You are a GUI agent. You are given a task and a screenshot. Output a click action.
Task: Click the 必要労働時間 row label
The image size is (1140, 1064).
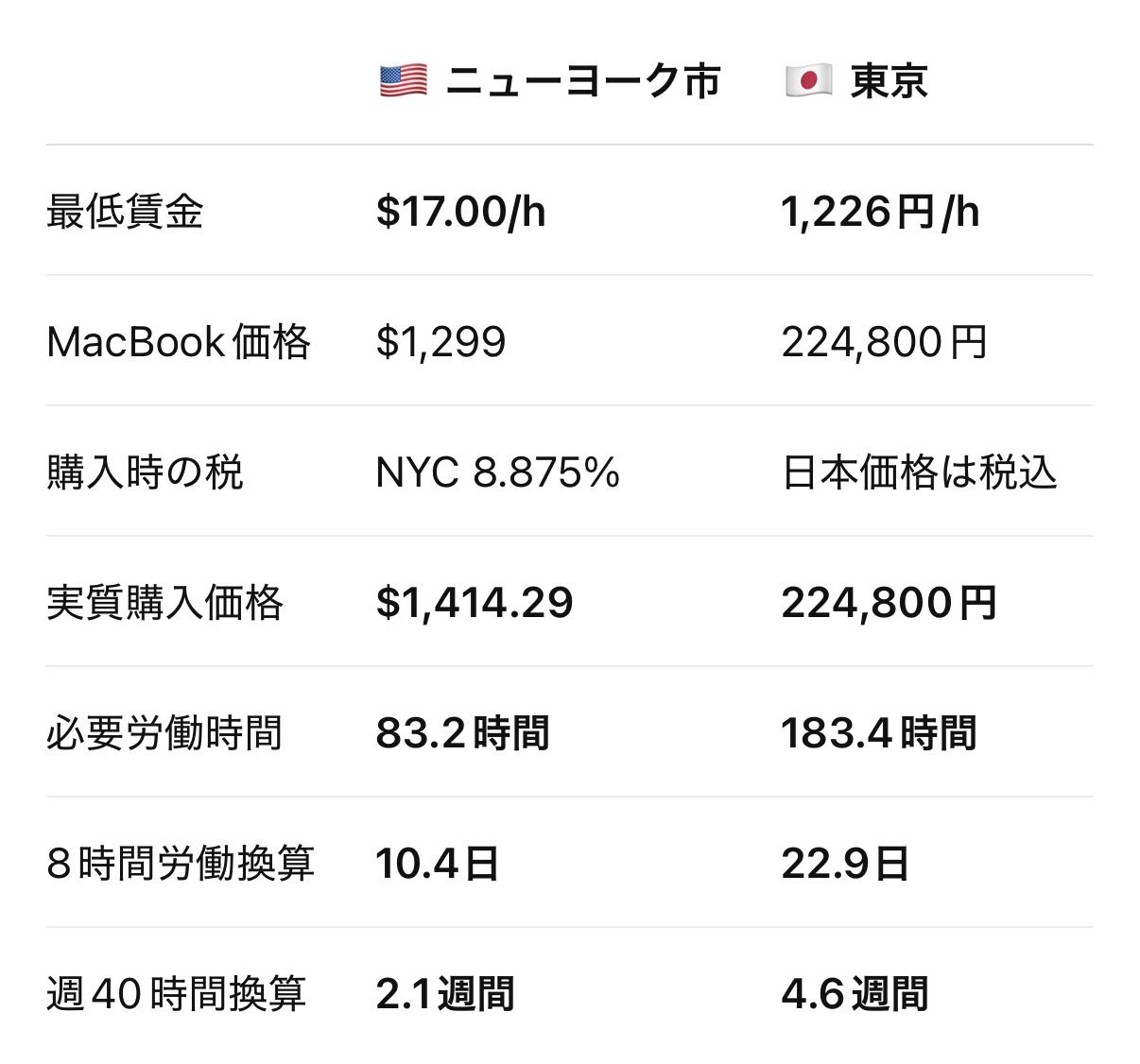(x=164, y=732)
